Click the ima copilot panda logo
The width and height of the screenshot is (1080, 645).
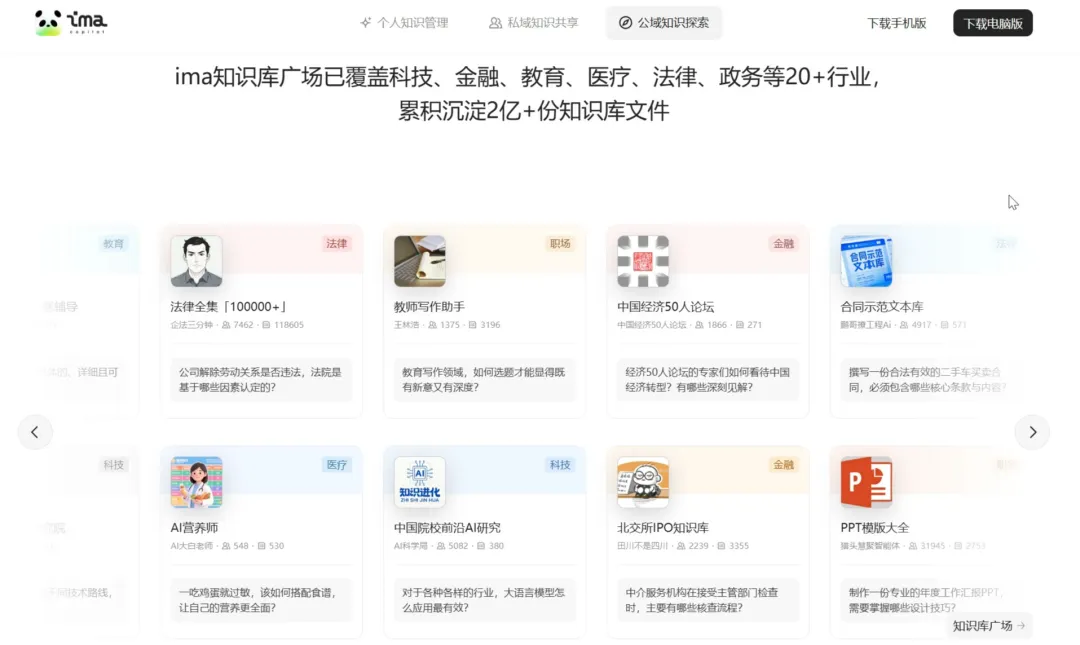(x=71, y=23)
